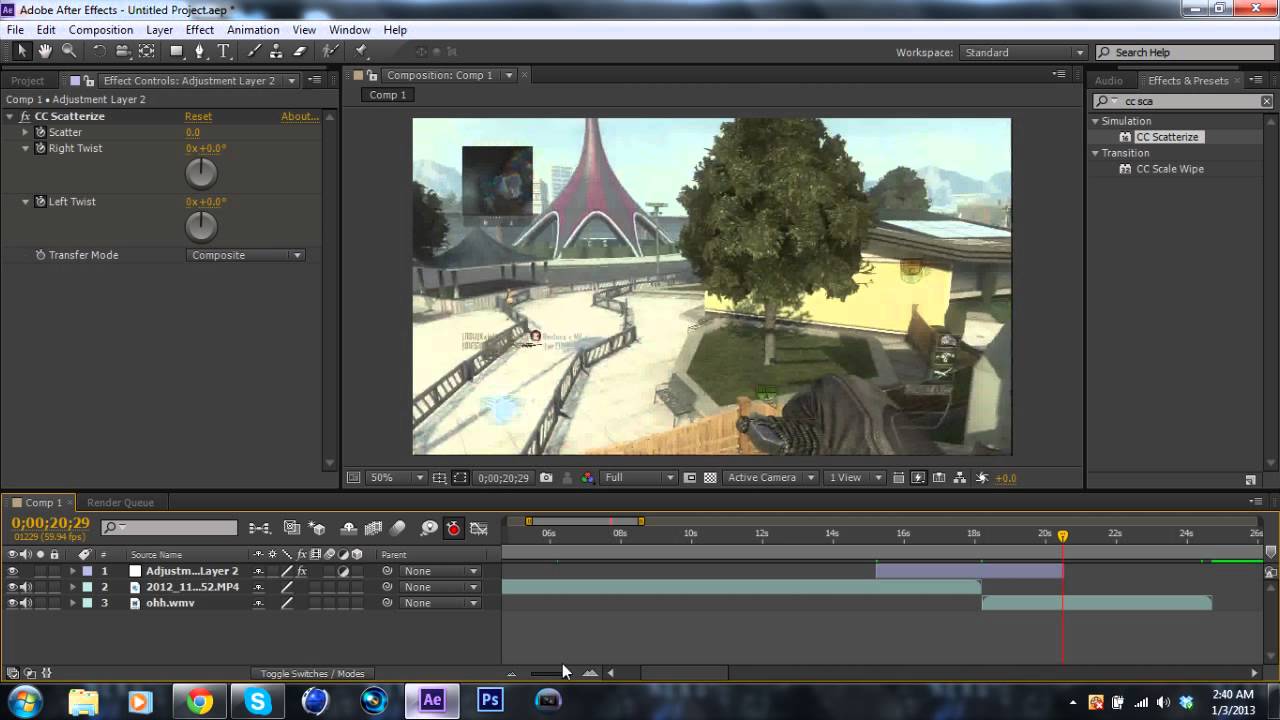Toggle adjustment layer switch on layer 1
1280x720 pixels.
[343, 571]
